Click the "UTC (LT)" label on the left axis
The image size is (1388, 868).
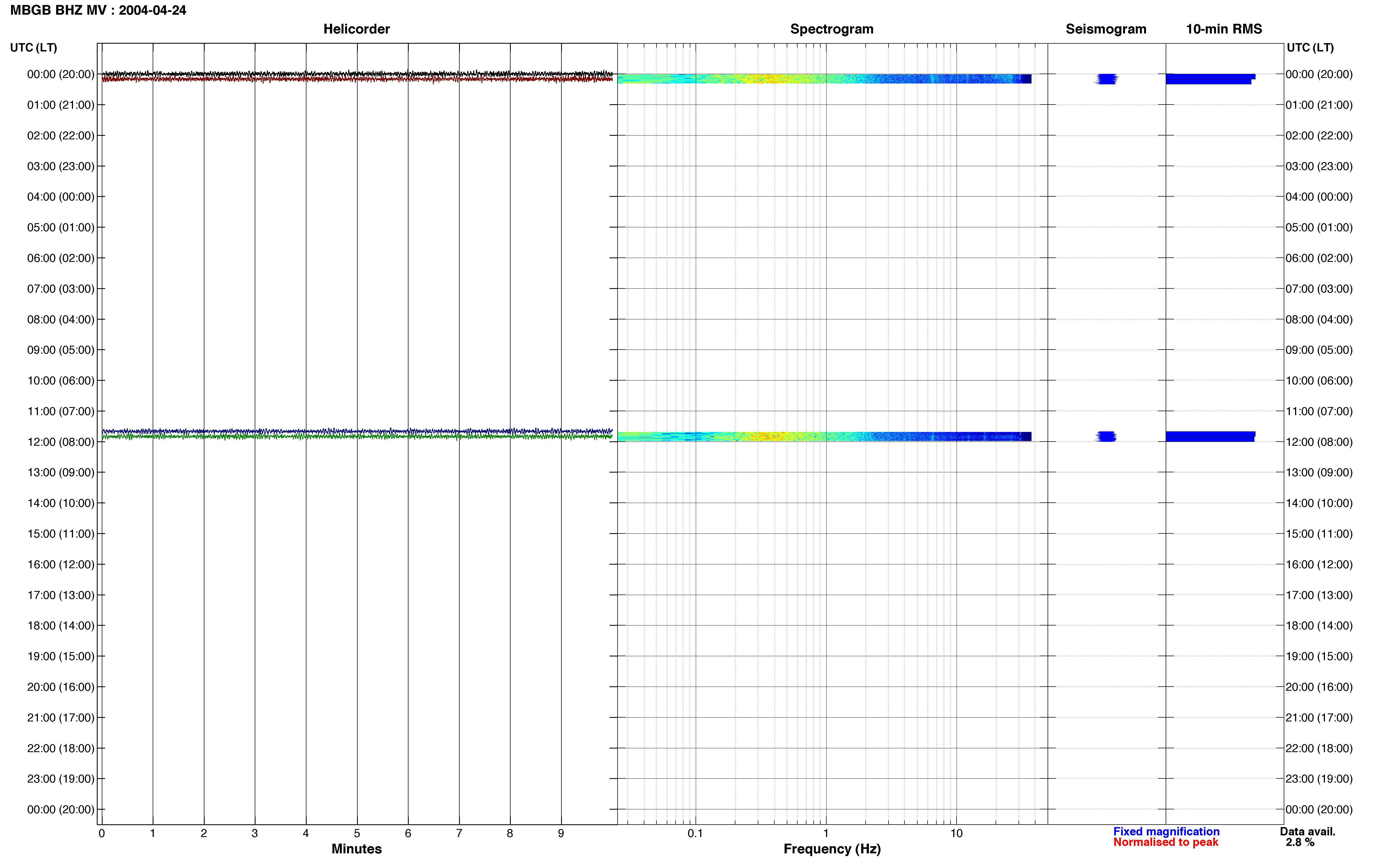point(34,48)
